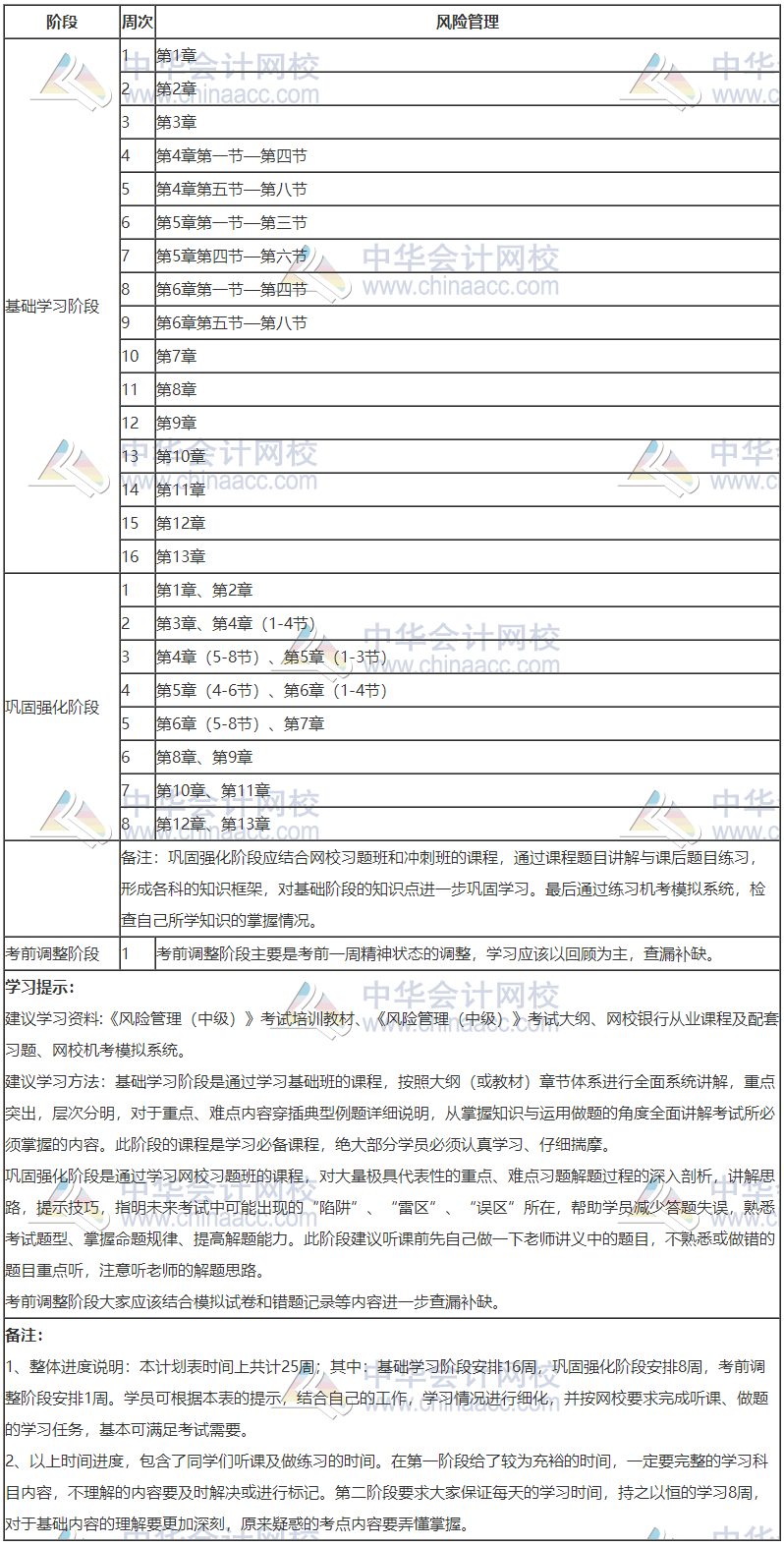Viewport: 784px width, 1547px height.
Task: Select '第5章第一节—第三节' row text
Action: point(232,223)
